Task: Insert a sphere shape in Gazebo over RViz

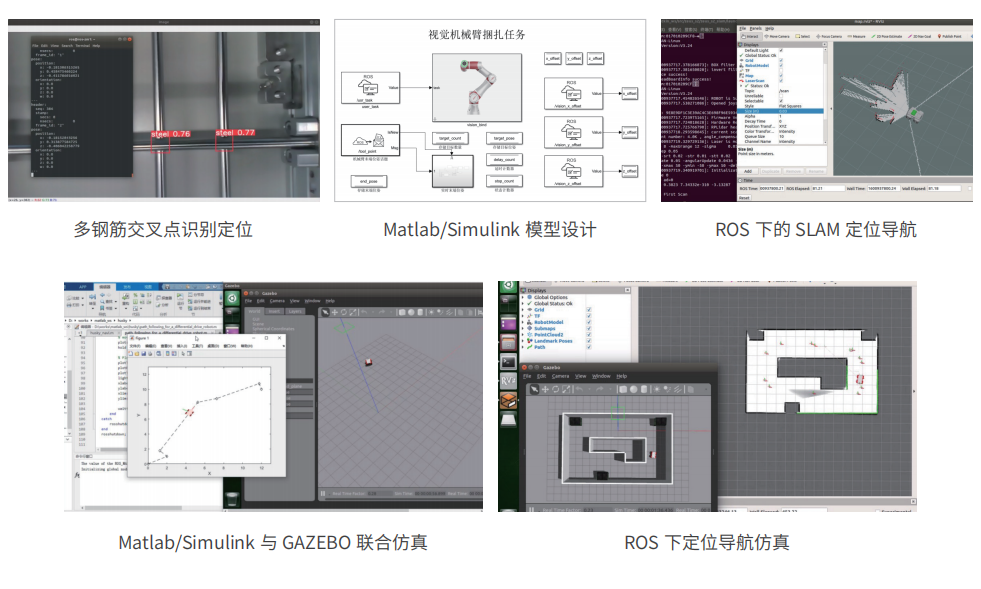Action: click(x=634, y=389)
